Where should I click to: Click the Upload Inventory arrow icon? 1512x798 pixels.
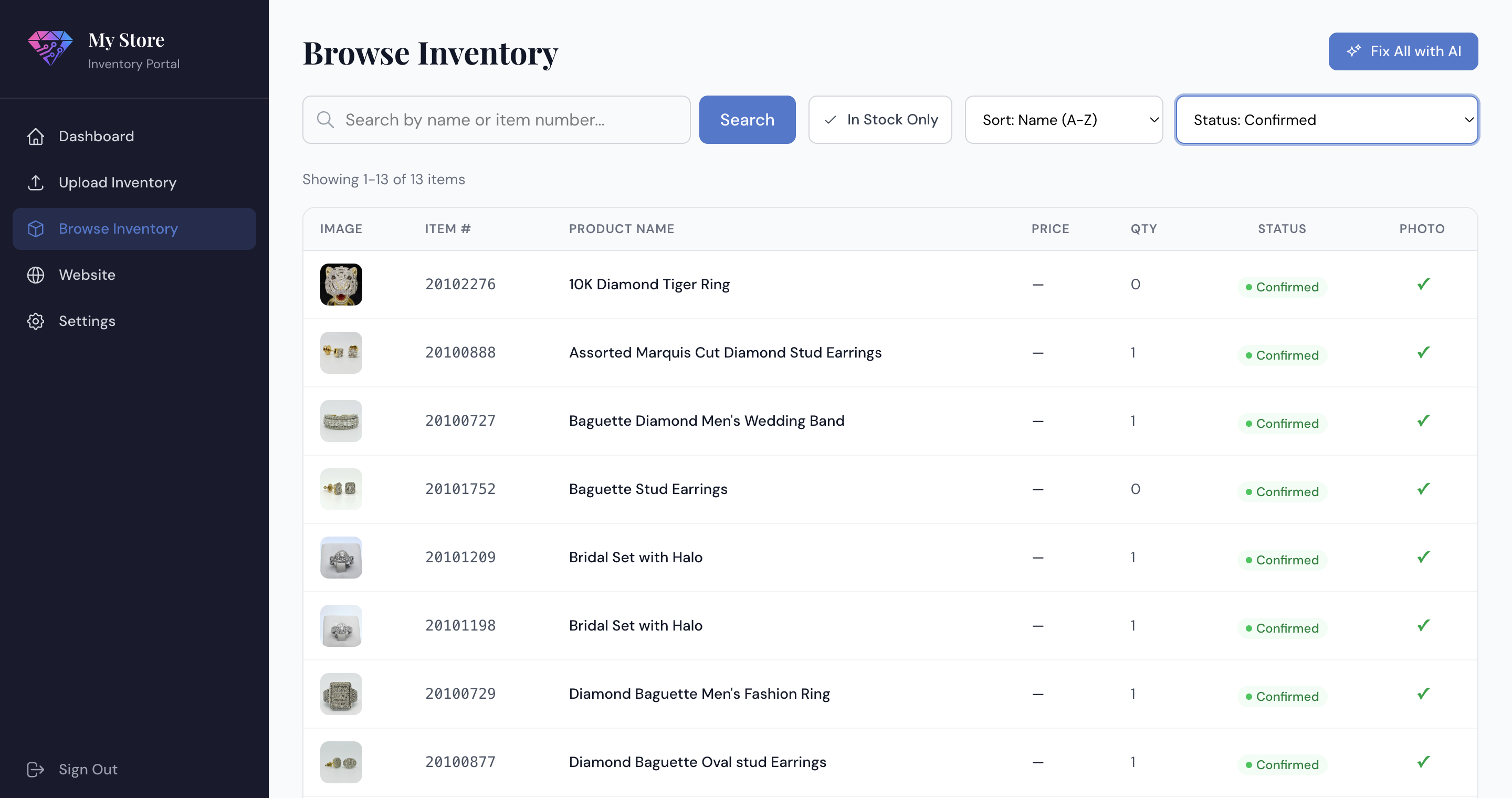[36, 183]
